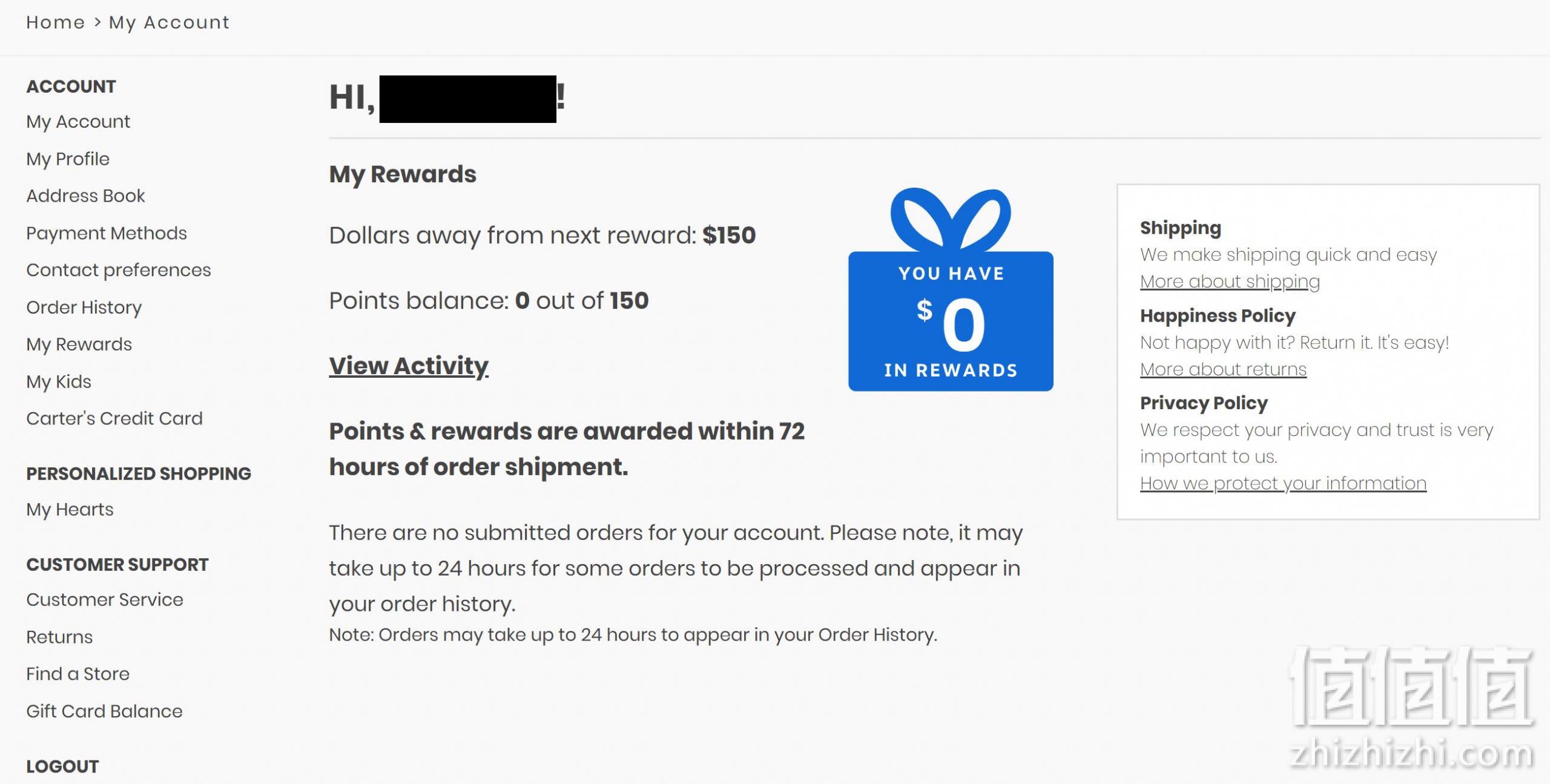Go to Customer Service
Image resolution: width=1550 pixels, height=784 pixels.
(x=105, y=599)
